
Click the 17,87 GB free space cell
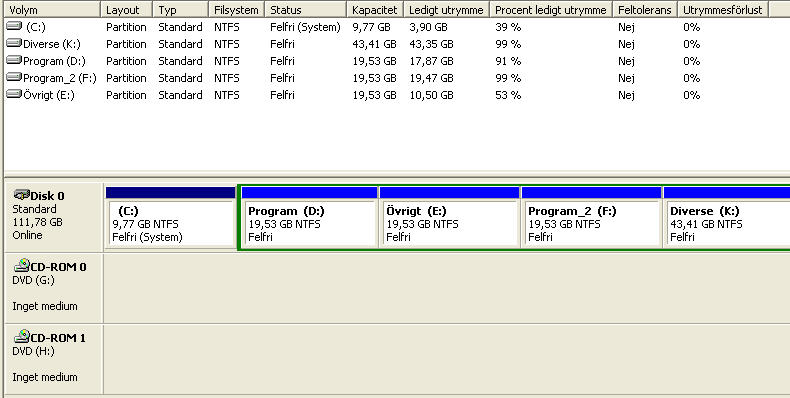pos(431,61)
